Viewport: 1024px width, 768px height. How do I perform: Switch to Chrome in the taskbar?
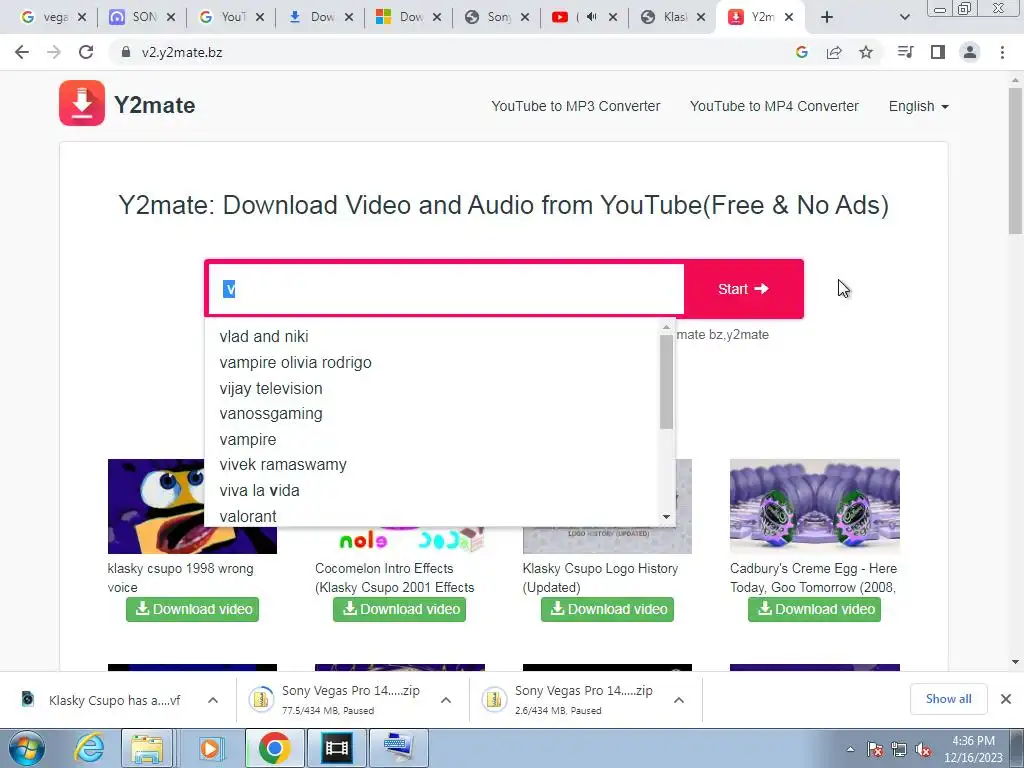[x=274, y=748]
